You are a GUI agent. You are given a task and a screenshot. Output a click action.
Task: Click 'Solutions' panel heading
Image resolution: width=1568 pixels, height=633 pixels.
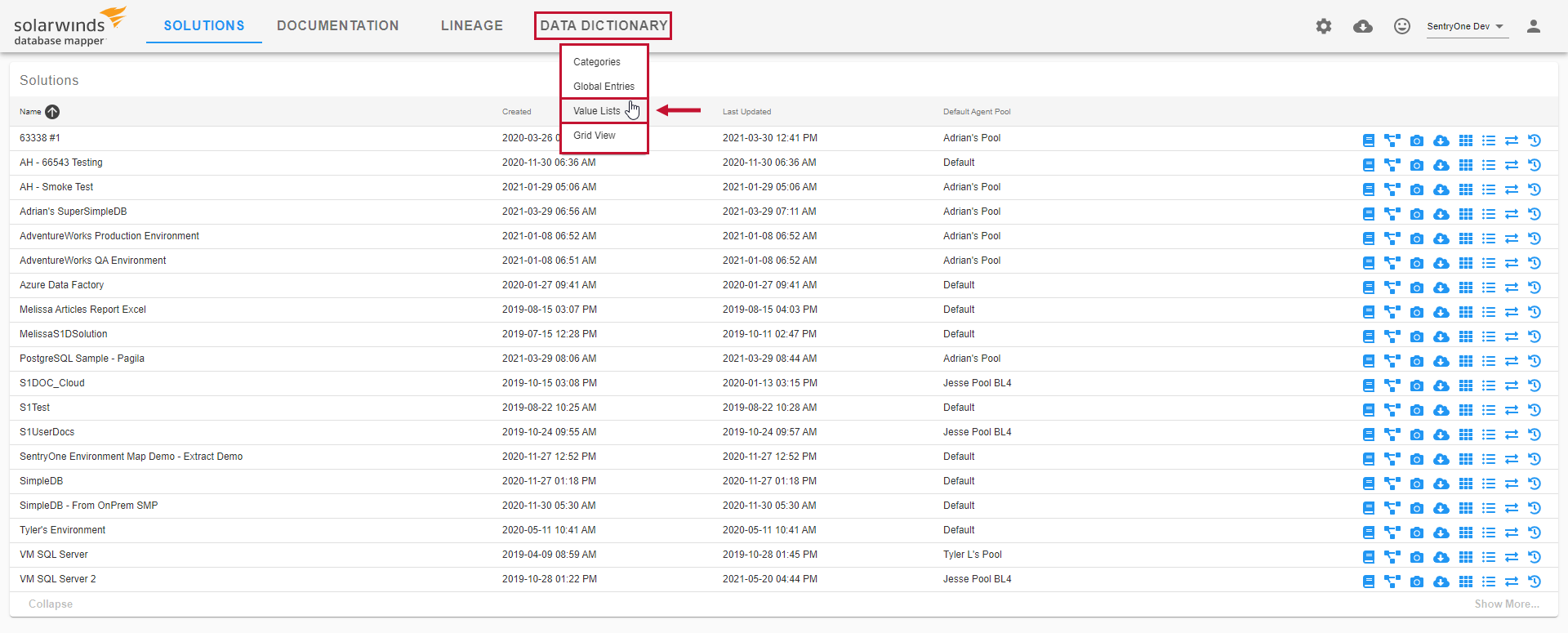(x=49, y=80)
